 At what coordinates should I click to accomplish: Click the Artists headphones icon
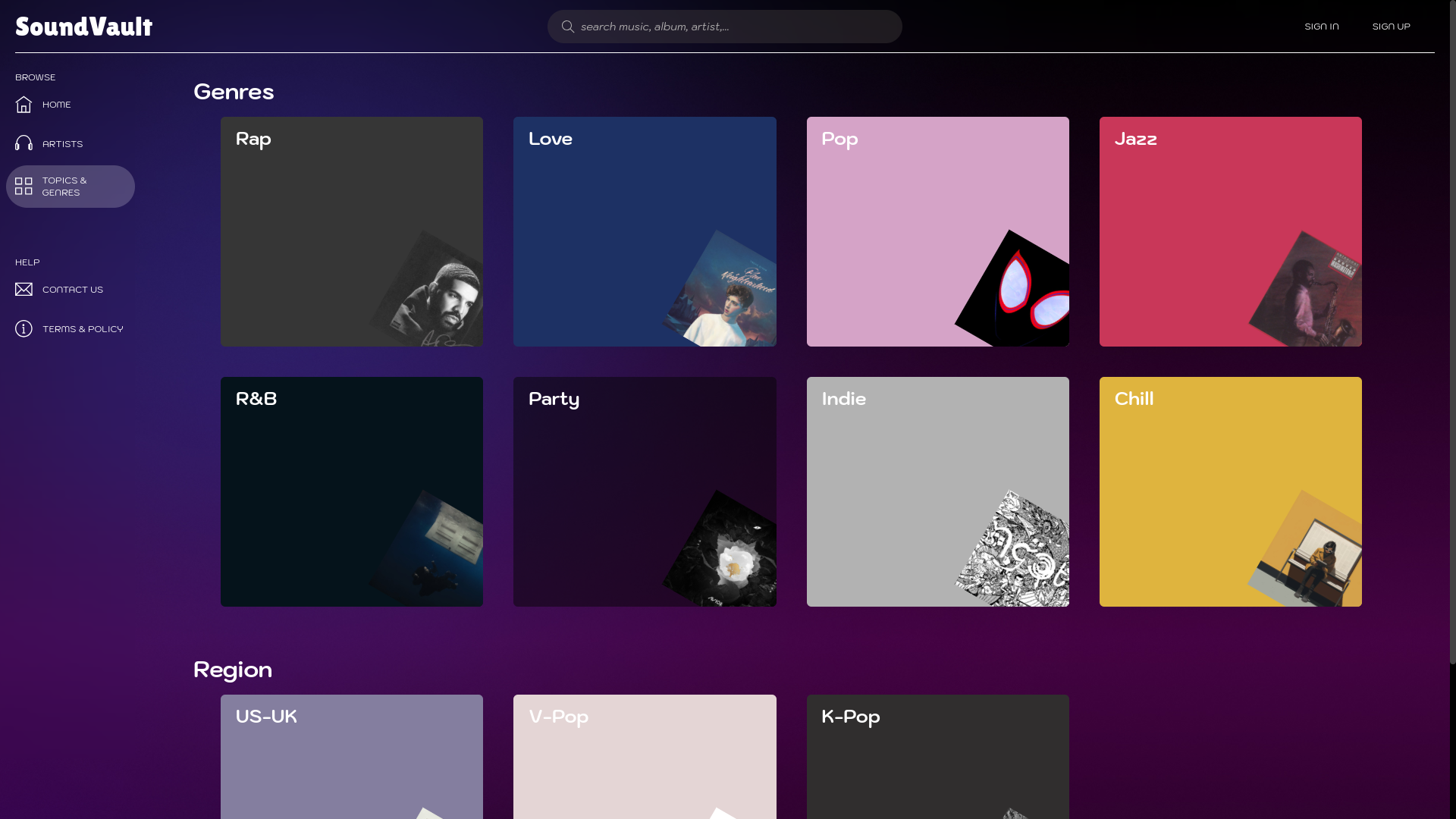point(24,143)
